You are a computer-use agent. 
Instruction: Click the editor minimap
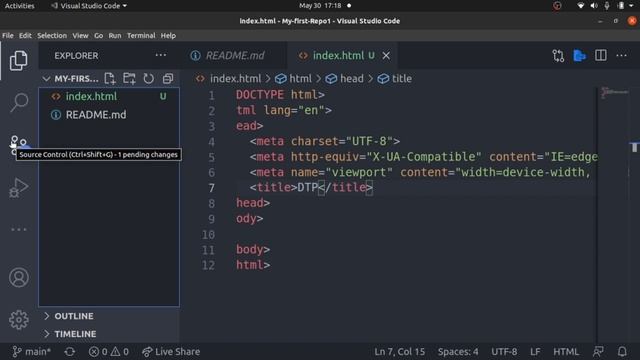[615, 93]
